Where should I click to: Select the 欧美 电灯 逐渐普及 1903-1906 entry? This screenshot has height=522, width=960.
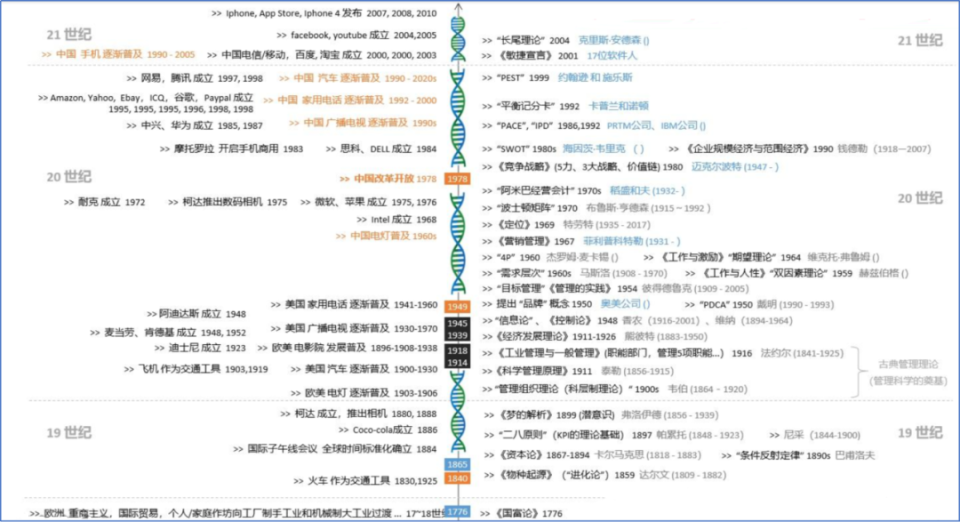[364, 393]
